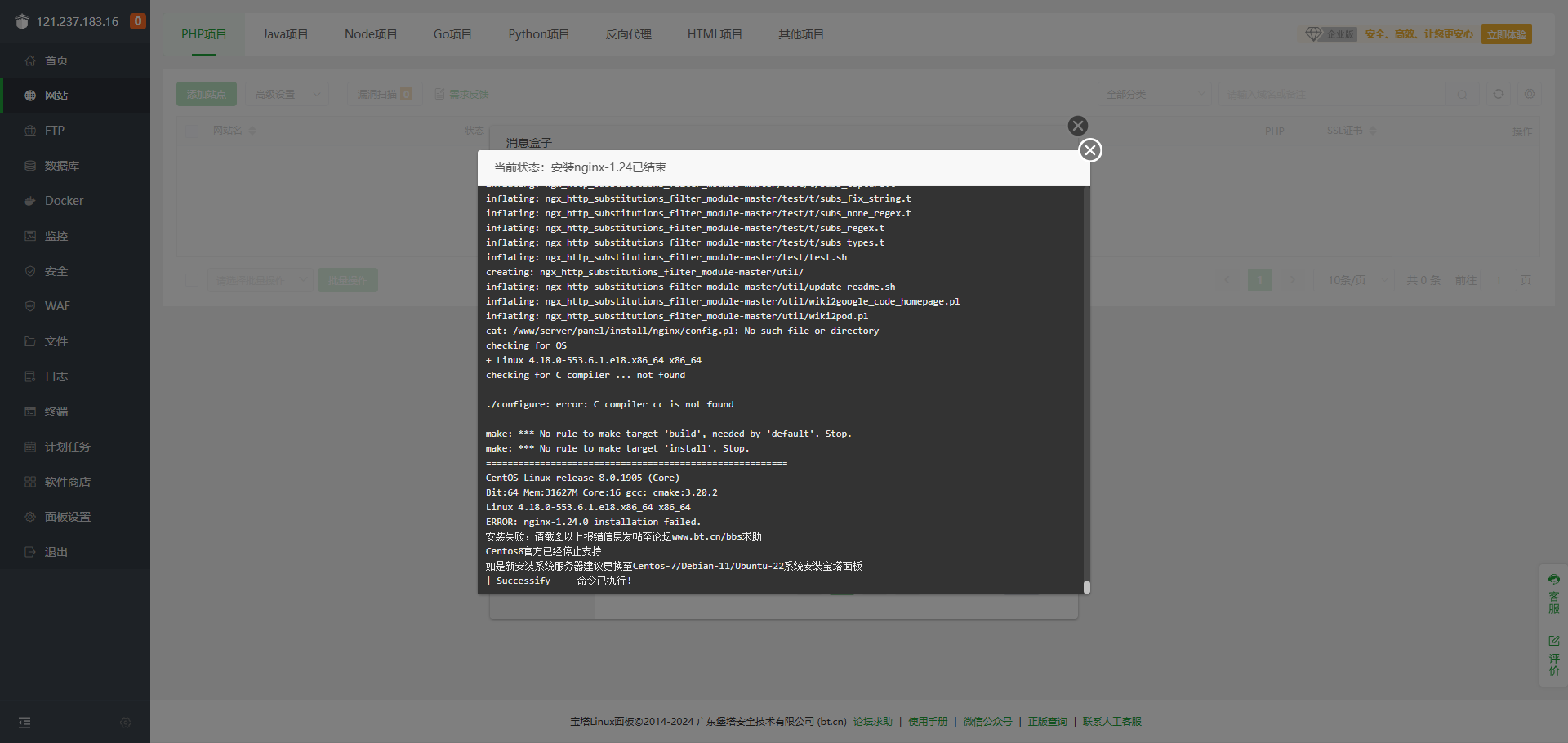Expand the 高级设置 dropdown arrow
The height and width of the screenshot is (743, 1568).
pyautogui.click(x=317, y=94)
